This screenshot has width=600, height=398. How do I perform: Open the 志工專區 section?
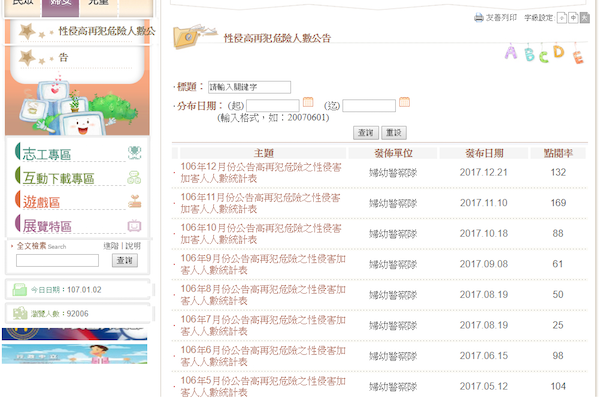(47, 154)
